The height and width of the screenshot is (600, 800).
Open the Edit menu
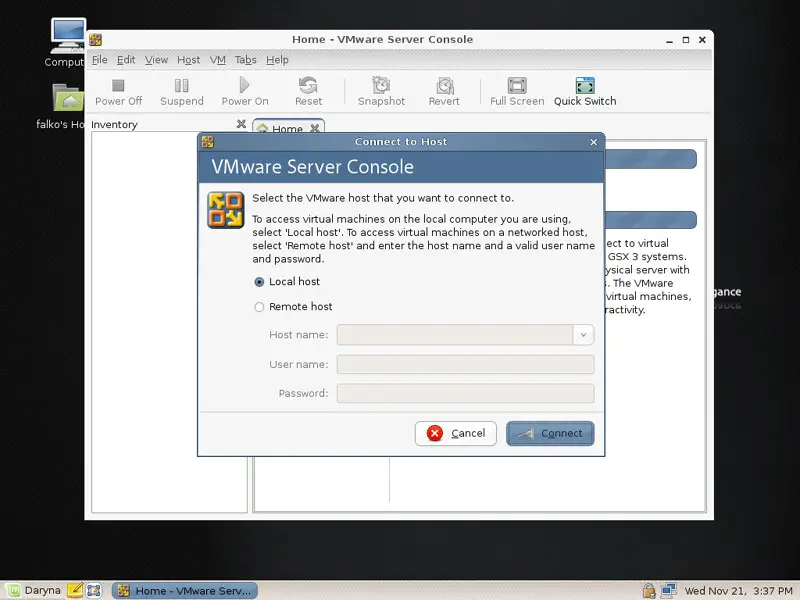coord(126,60)
